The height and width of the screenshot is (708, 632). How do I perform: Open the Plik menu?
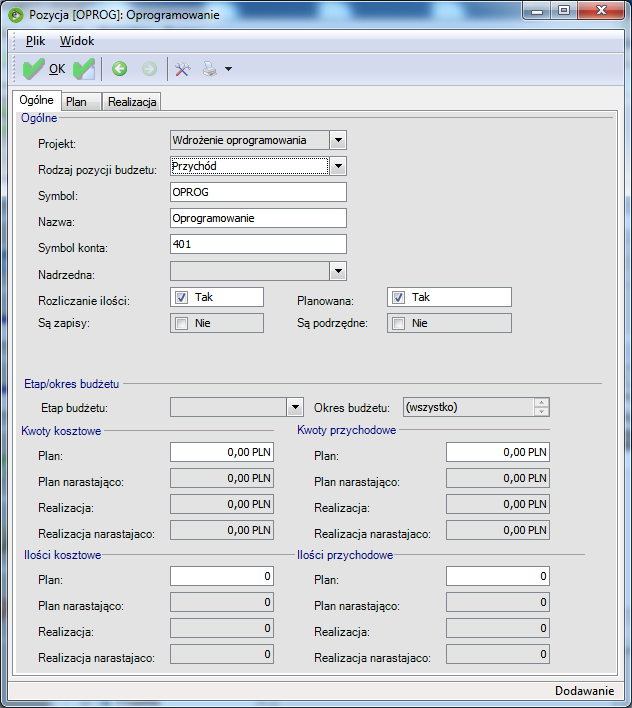pos(35,41)
